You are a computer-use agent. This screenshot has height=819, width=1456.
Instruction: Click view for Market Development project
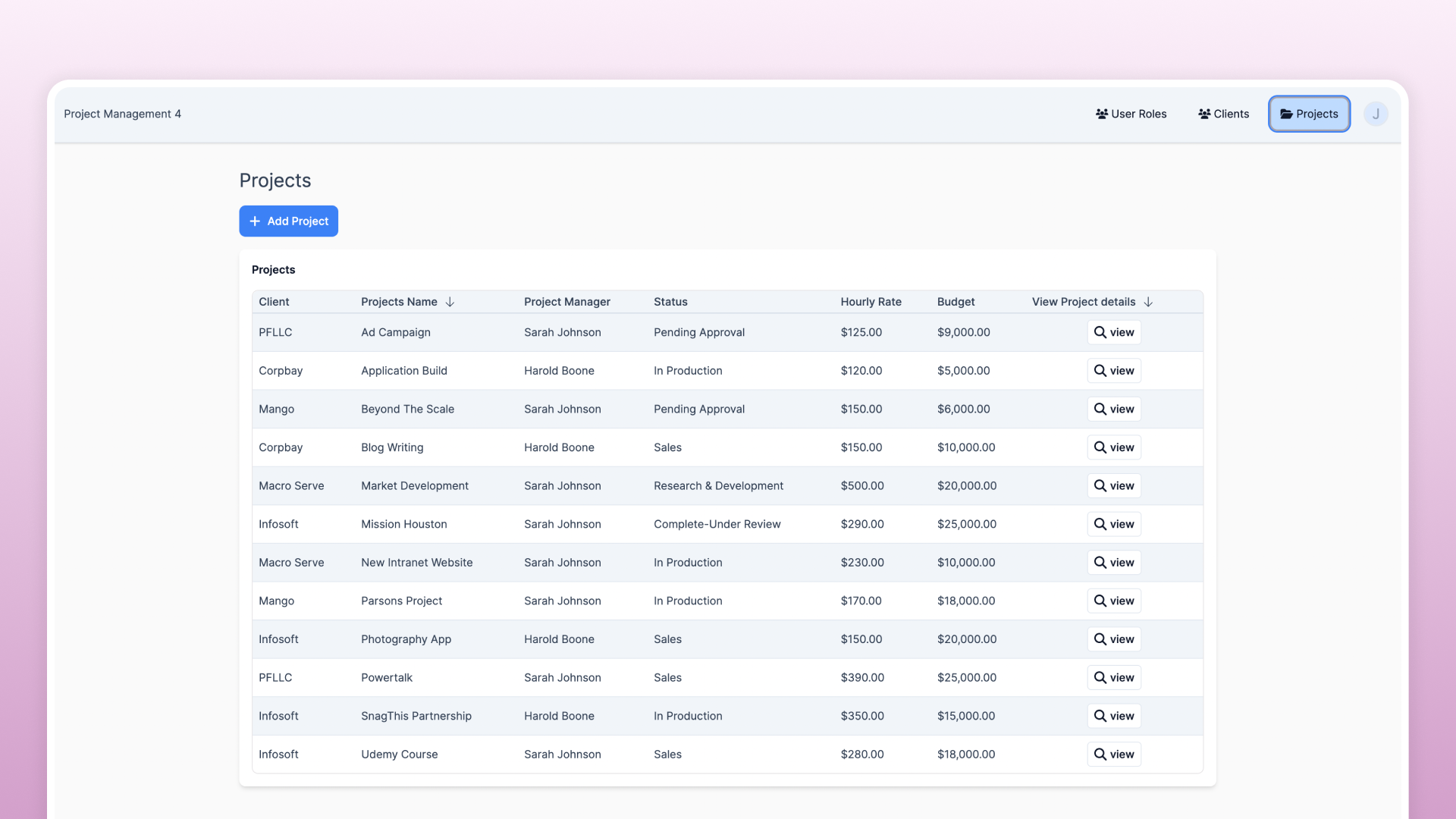click(x=1113, y=485)
